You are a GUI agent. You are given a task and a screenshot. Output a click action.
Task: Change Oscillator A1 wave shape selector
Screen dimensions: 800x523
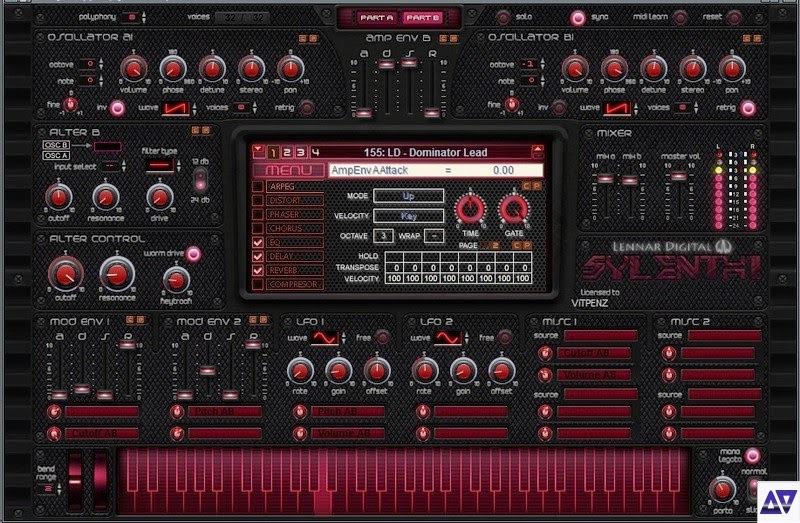coord(177,108)
